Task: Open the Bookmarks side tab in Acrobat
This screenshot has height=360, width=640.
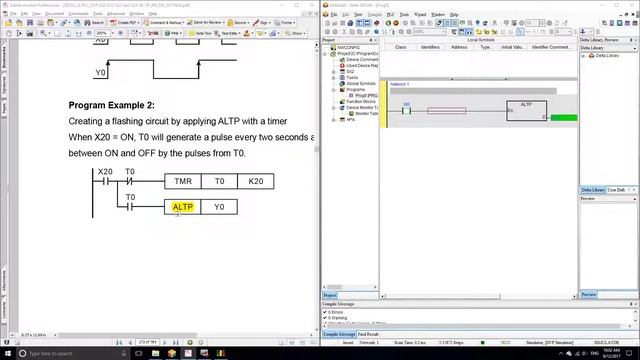Action: click(x=4, y=57)
